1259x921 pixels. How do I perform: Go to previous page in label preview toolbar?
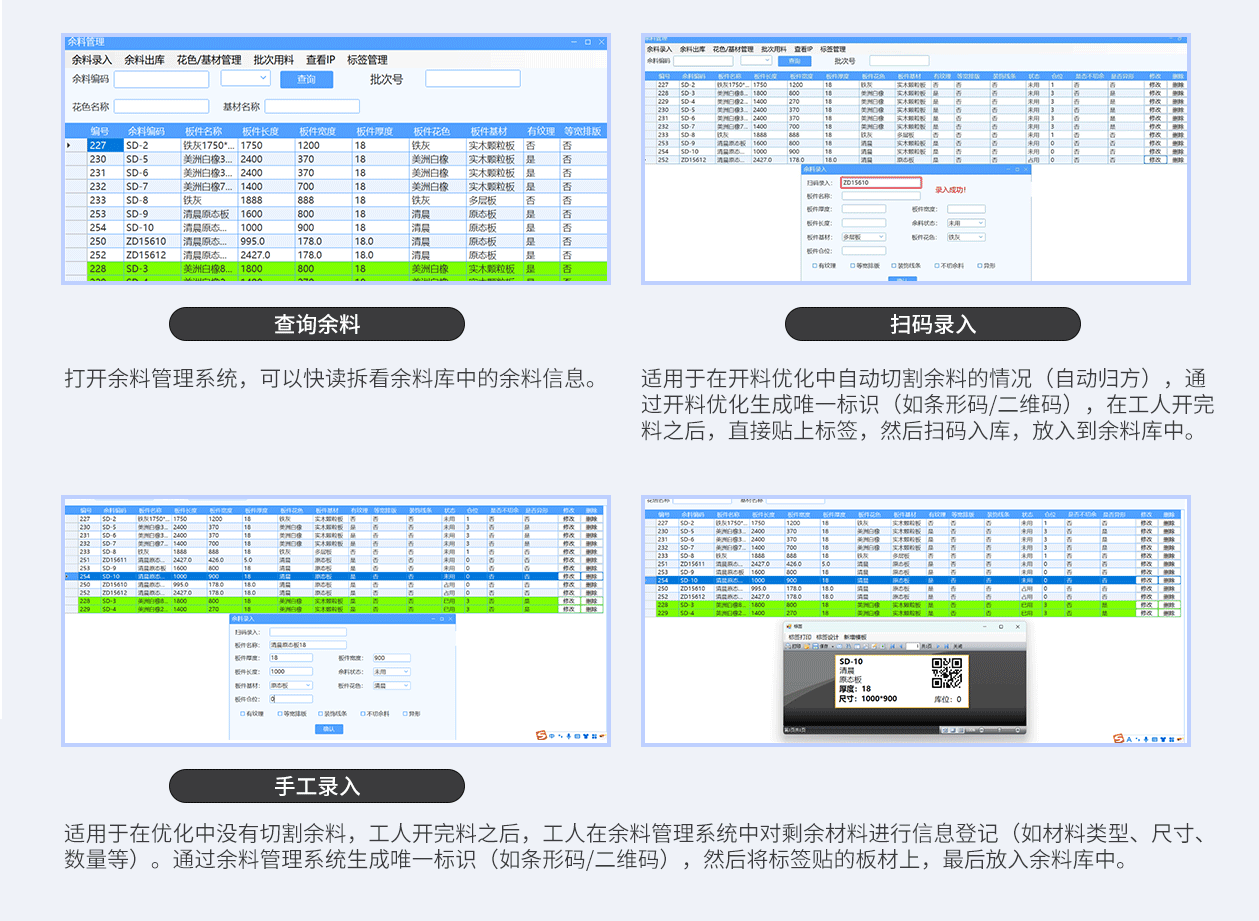(902, 647)
